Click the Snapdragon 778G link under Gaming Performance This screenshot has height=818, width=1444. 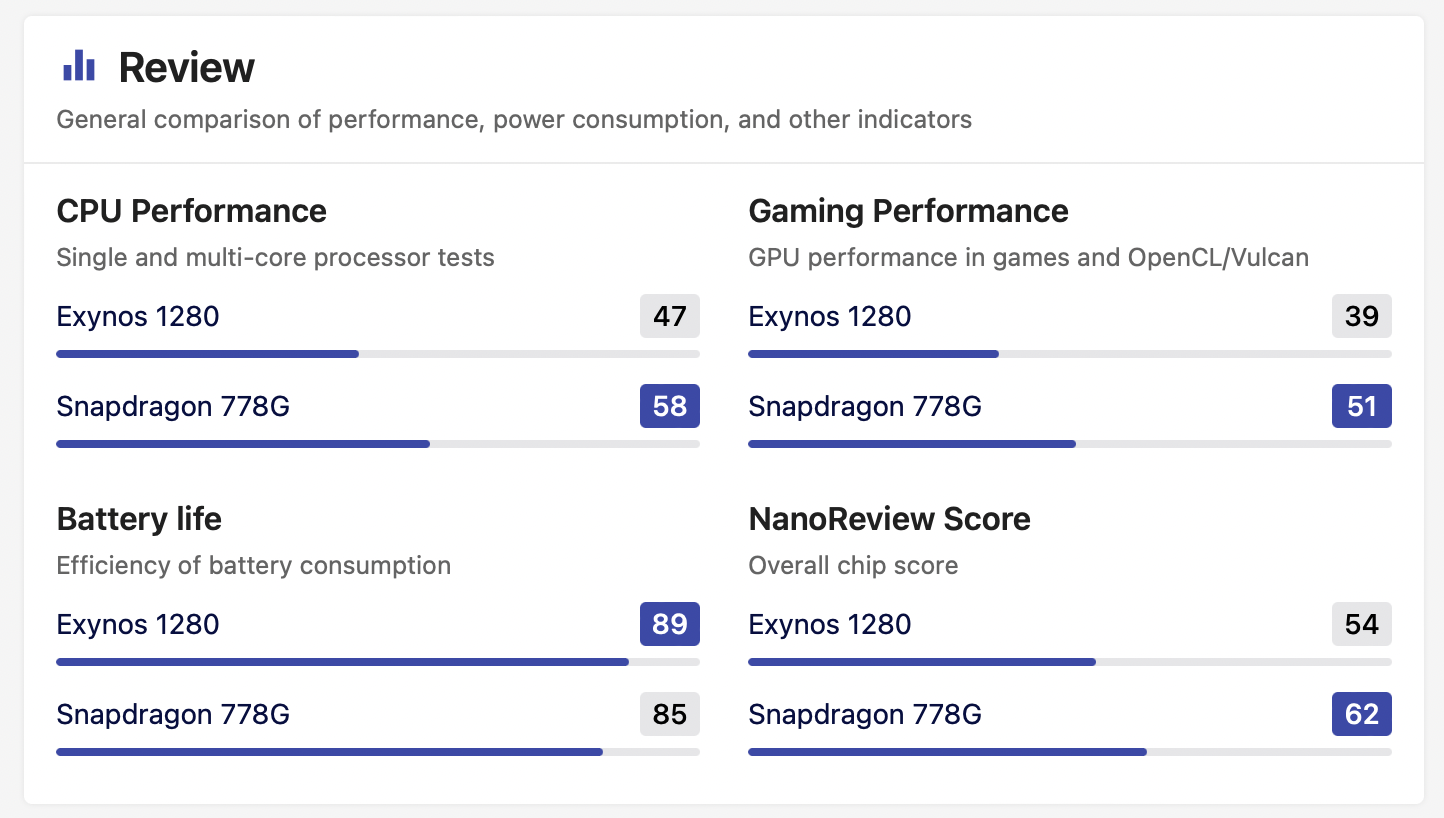[x=865, y=407]
